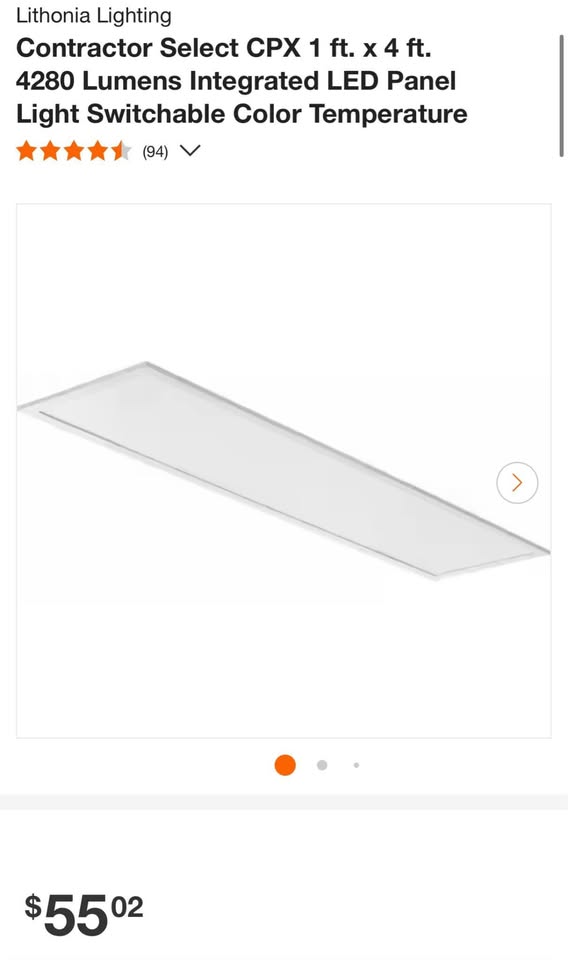Click the LED panel light product photo
The image size is (568, 960).
(x=283, y=470)
